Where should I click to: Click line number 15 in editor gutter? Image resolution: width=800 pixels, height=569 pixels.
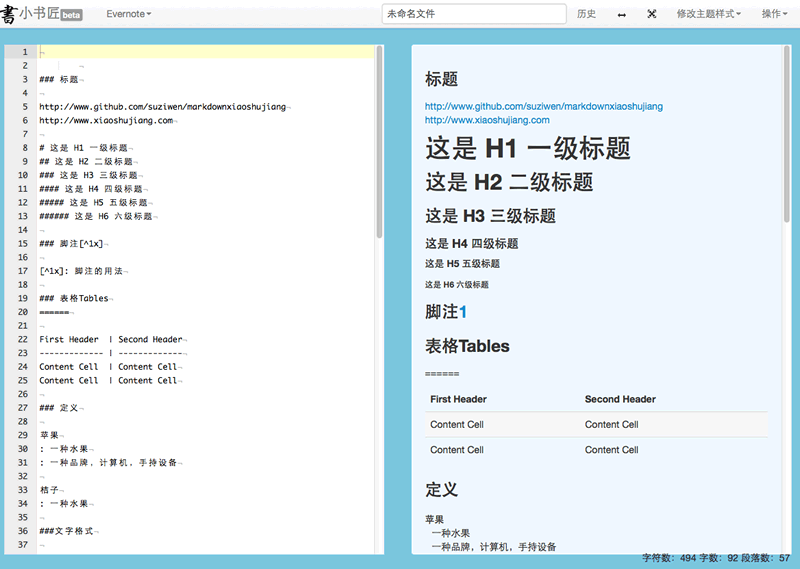coord(23,244)
